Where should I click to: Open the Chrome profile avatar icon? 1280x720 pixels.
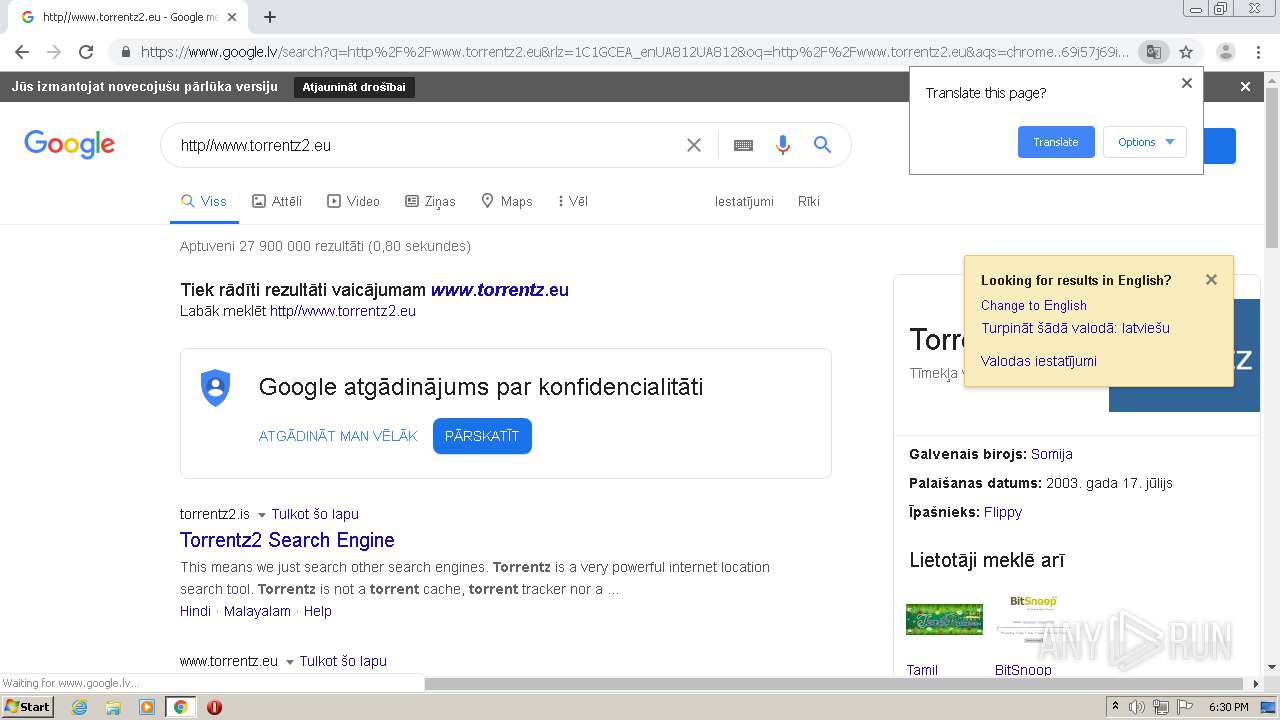1225,52
